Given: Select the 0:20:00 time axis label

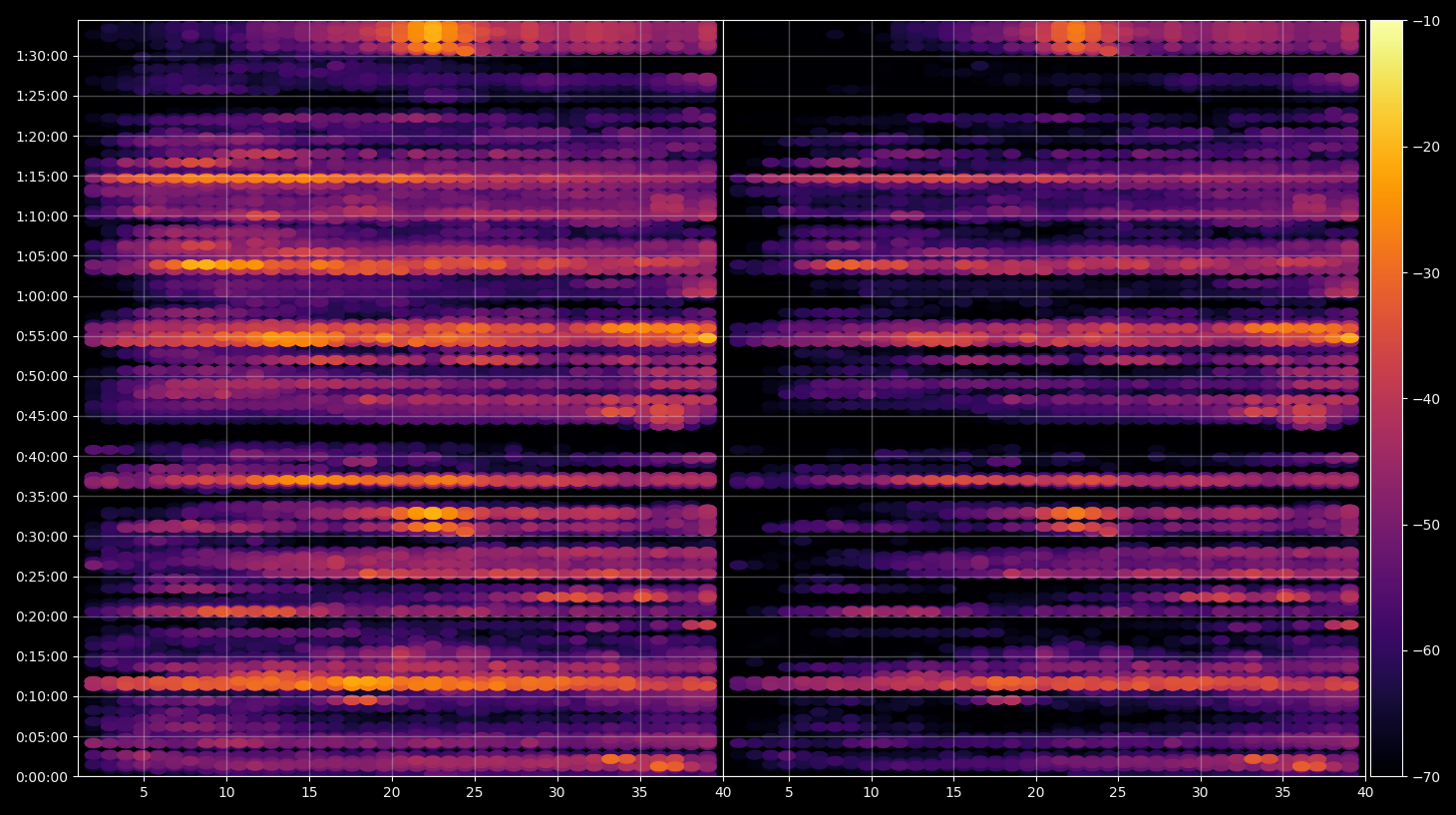Looking at the screenshot, I should (x=42, y=616).
